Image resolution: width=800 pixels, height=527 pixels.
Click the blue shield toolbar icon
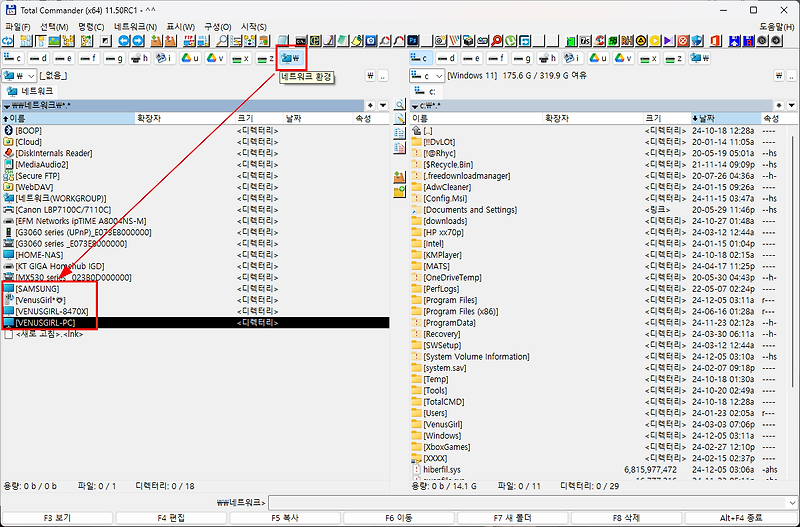[697, 41]
